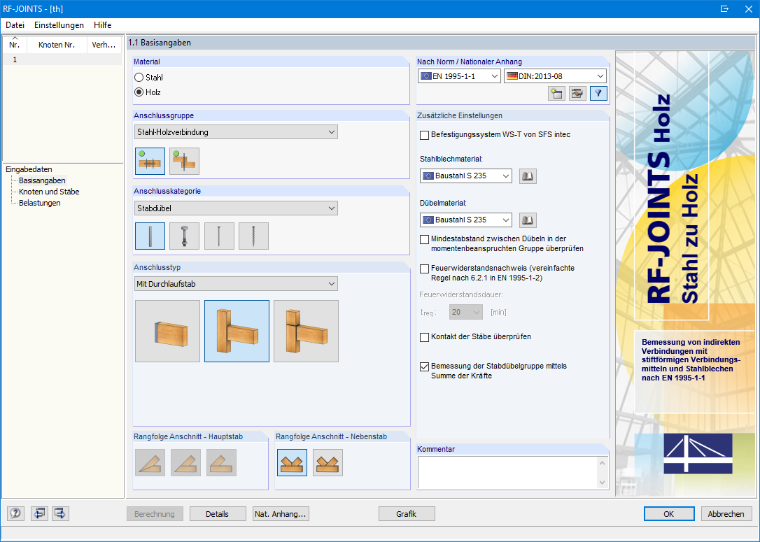Select the Stahl material radio button
760x542 pixels.
(x=139, y=77)
